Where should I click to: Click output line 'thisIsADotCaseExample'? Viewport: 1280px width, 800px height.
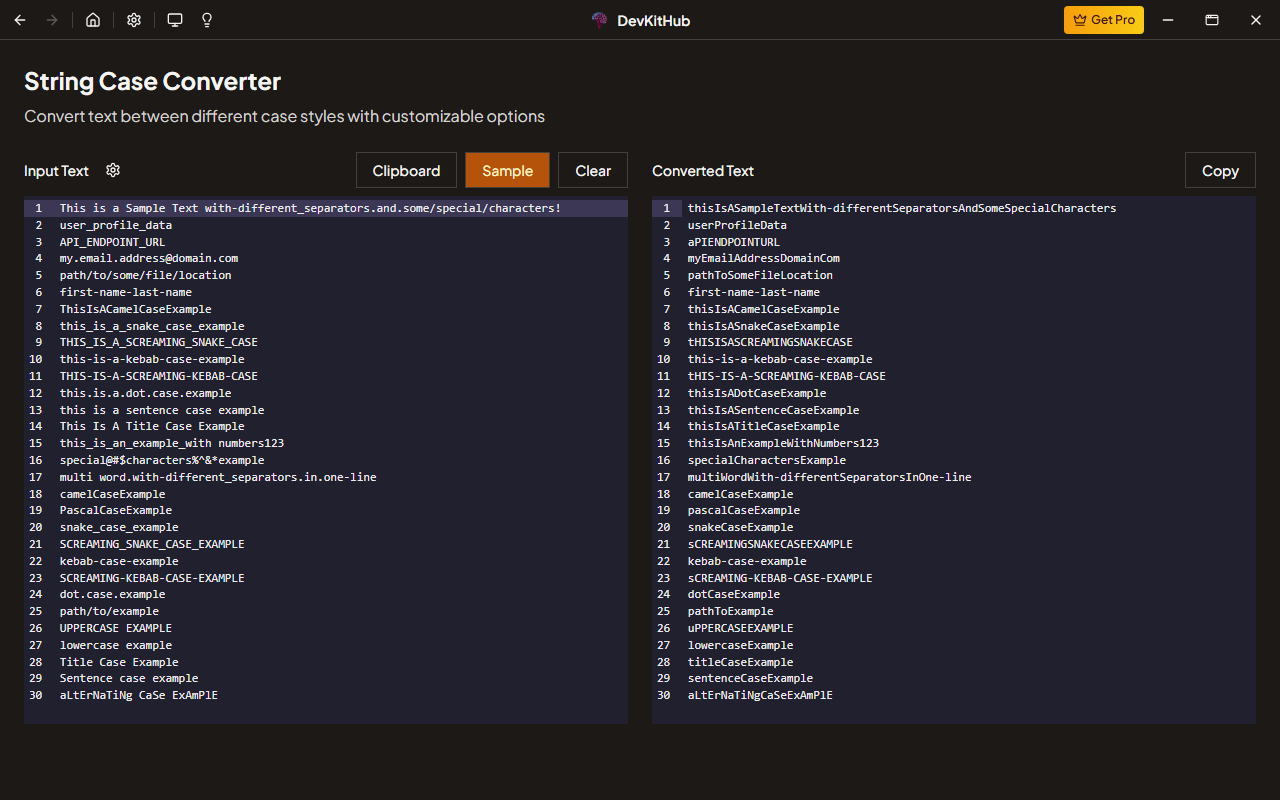pyautogui.click(x=757, y=393)
